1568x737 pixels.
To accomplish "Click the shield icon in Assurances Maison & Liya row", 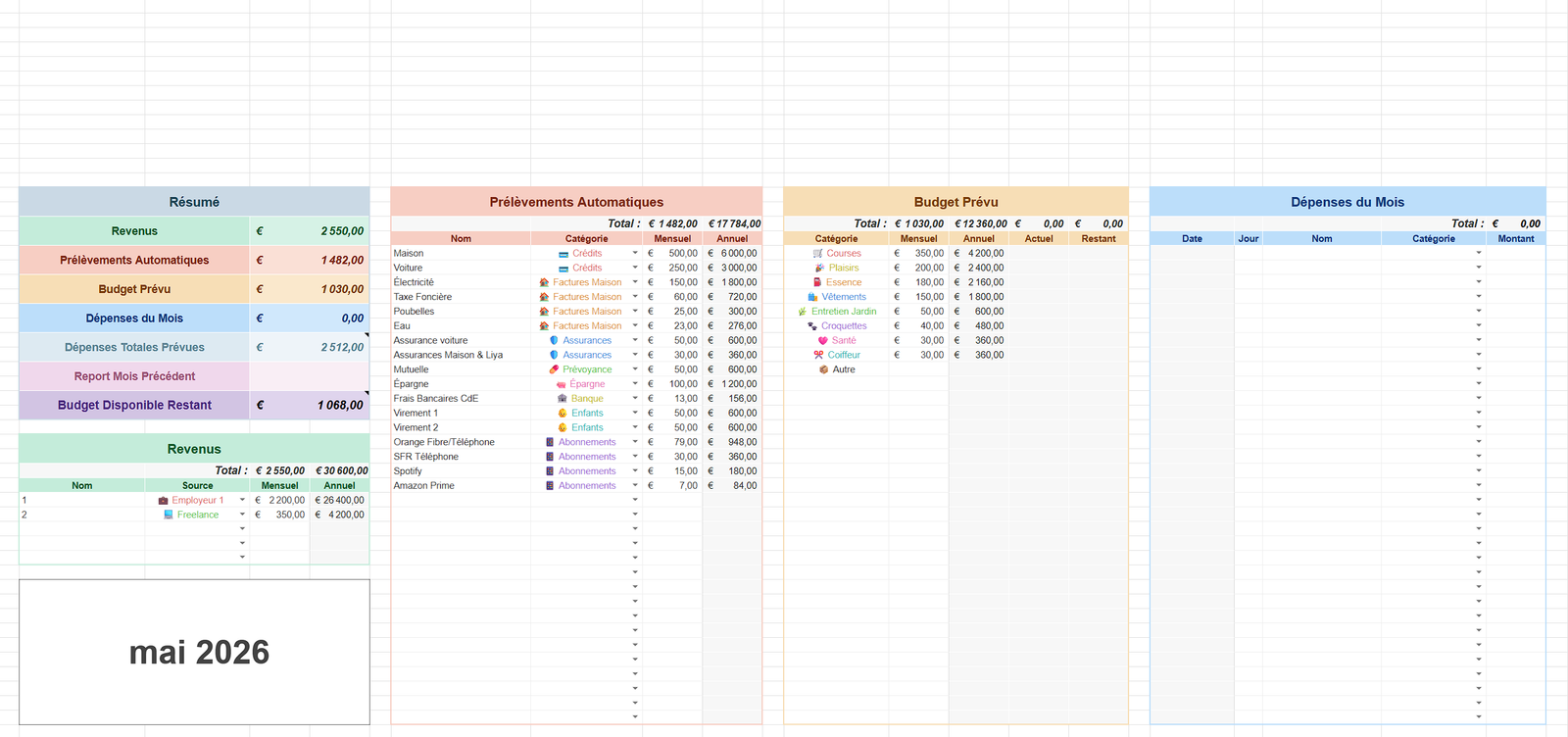I will (x=554, y=355).
